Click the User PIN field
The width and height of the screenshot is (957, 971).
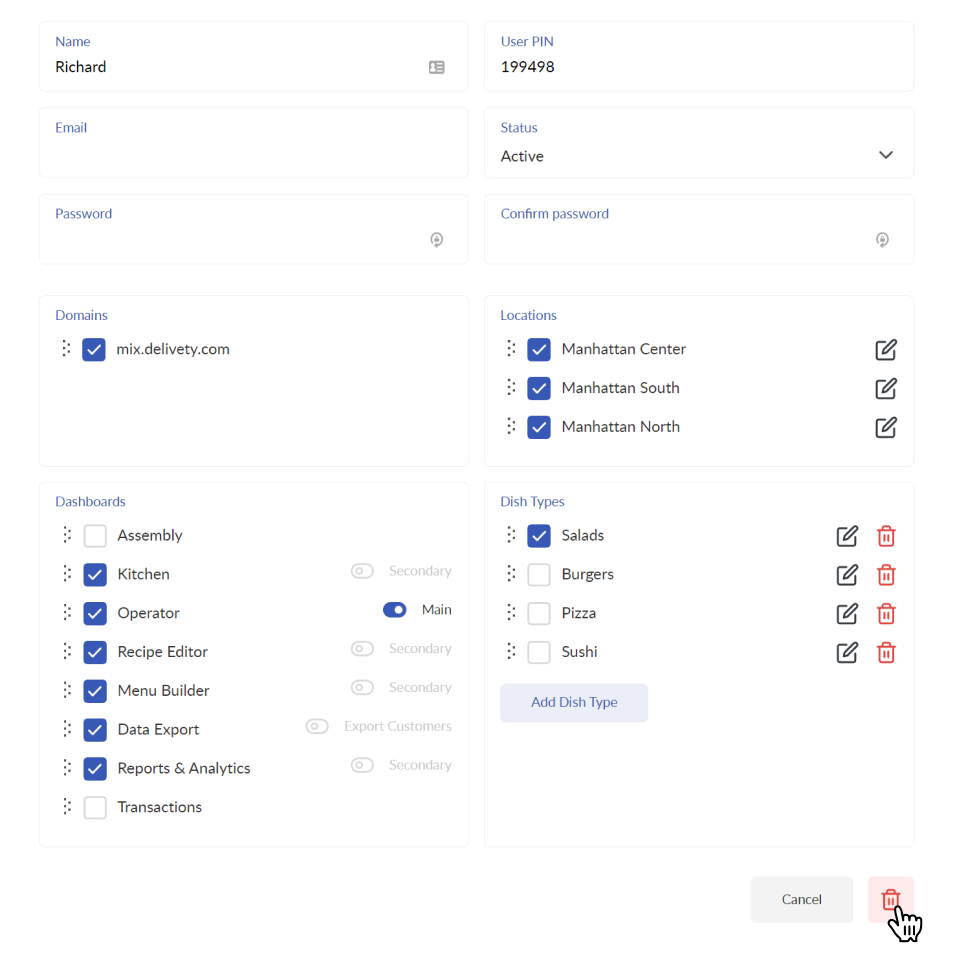pos(699,56)
